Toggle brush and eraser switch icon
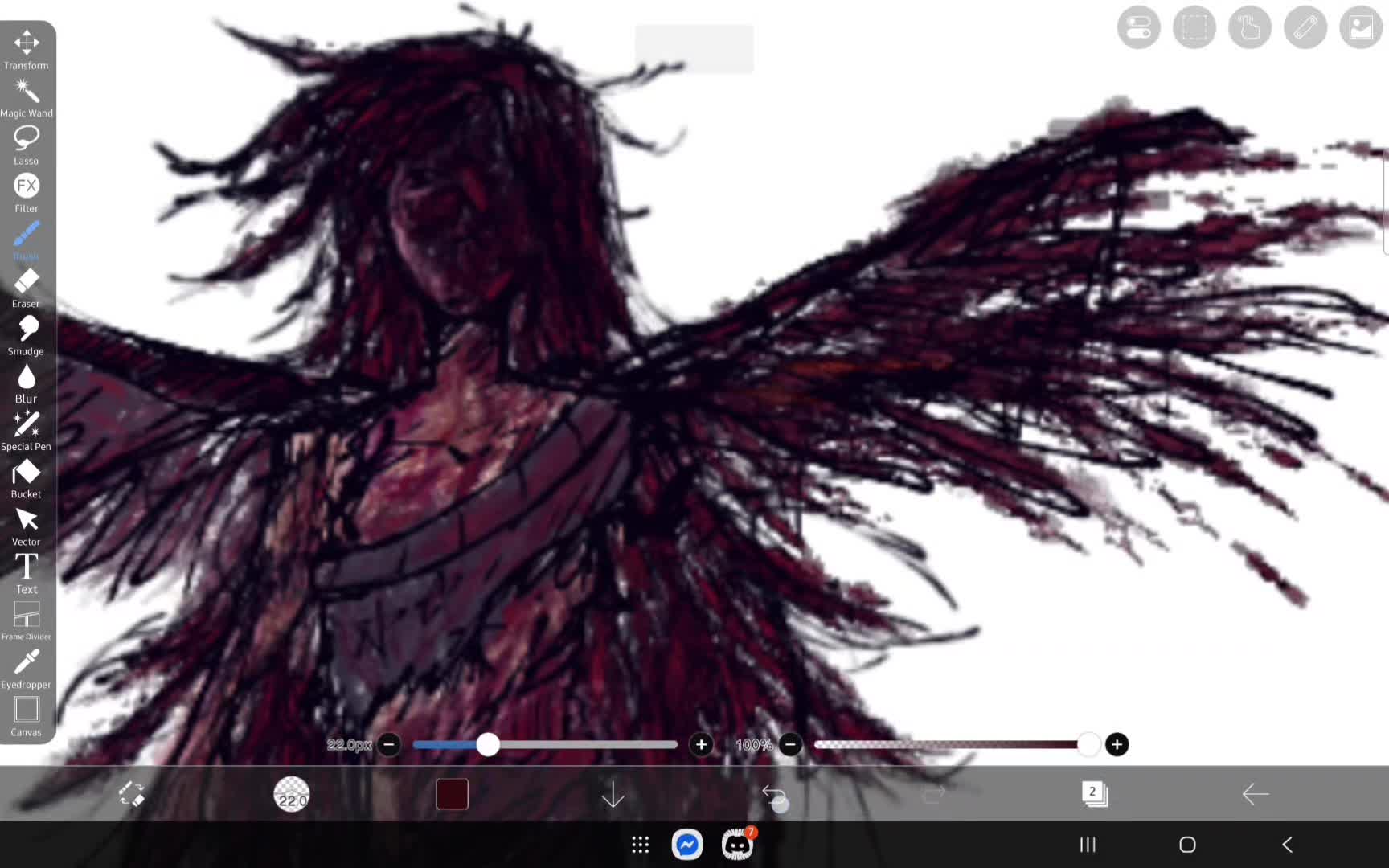The image size is (1389, 868). [132, 794]
